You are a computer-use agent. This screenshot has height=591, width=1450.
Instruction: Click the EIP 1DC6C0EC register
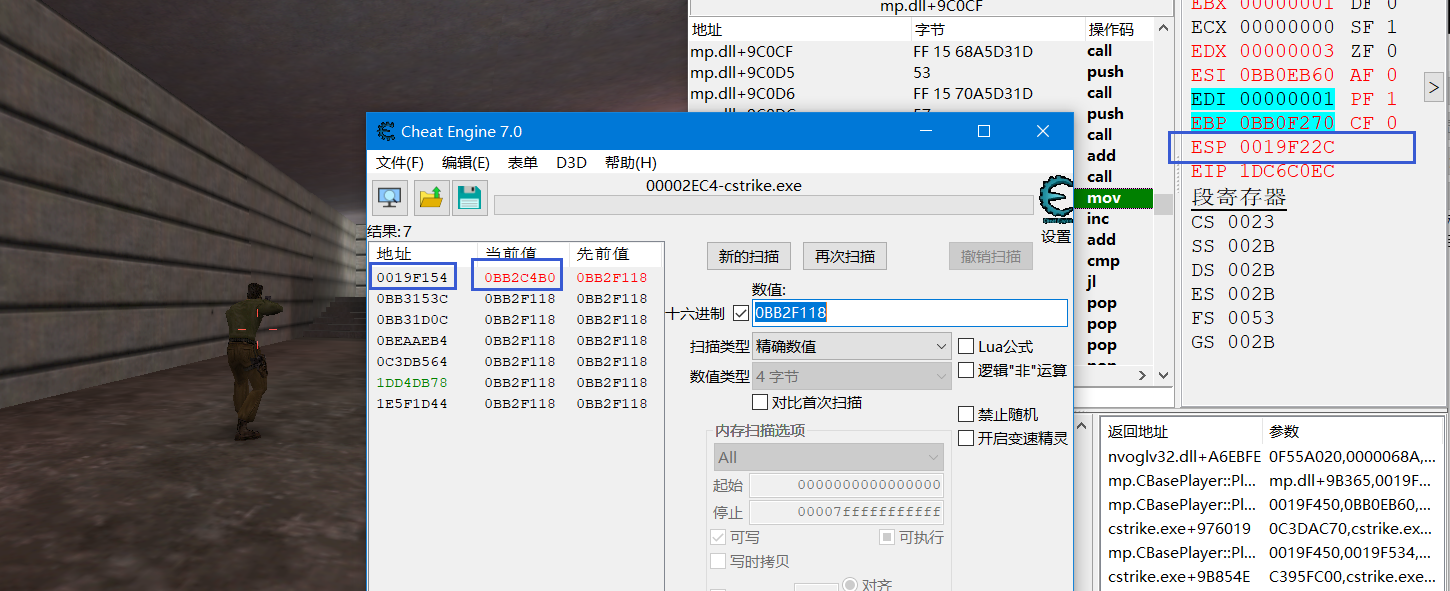click(x=1262, y=171)
